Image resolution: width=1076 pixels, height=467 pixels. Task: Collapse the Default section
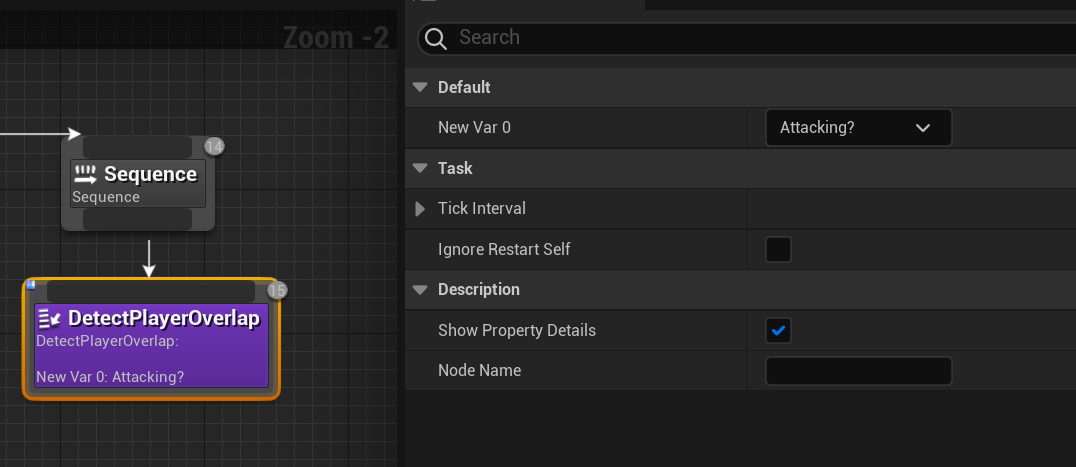pos(420,87)
